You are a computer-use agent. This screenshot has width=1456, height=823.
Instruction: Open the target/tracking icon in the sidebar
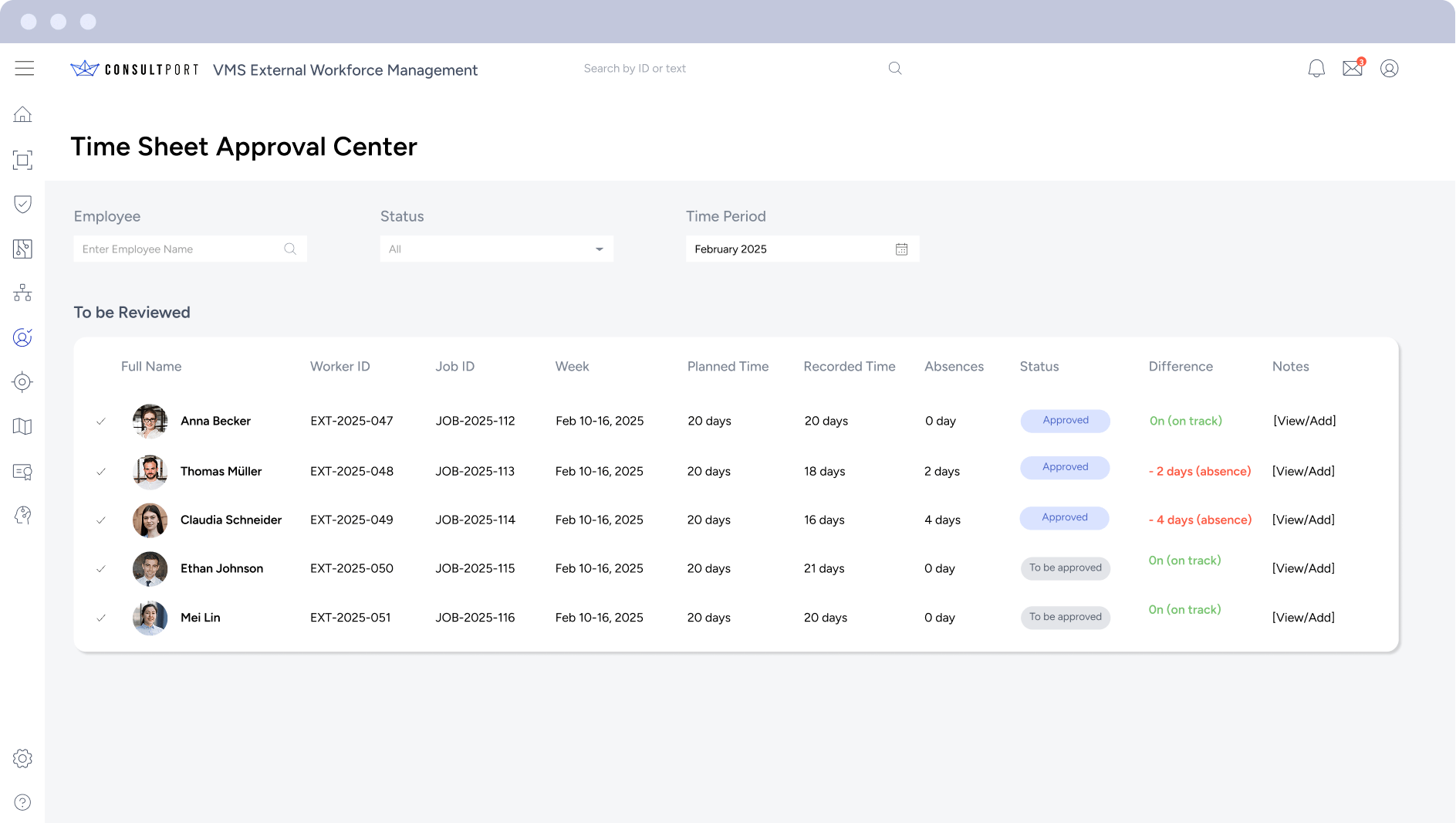22,381
